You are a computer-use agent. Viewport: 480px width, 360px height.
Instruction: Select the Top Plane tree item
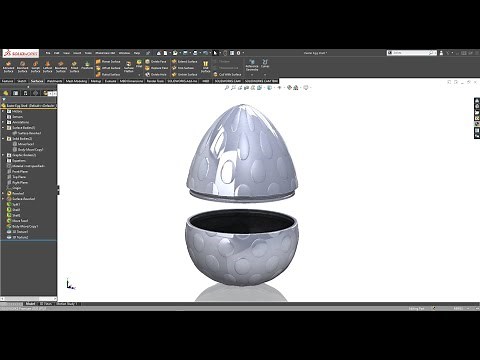coord(17,177)
